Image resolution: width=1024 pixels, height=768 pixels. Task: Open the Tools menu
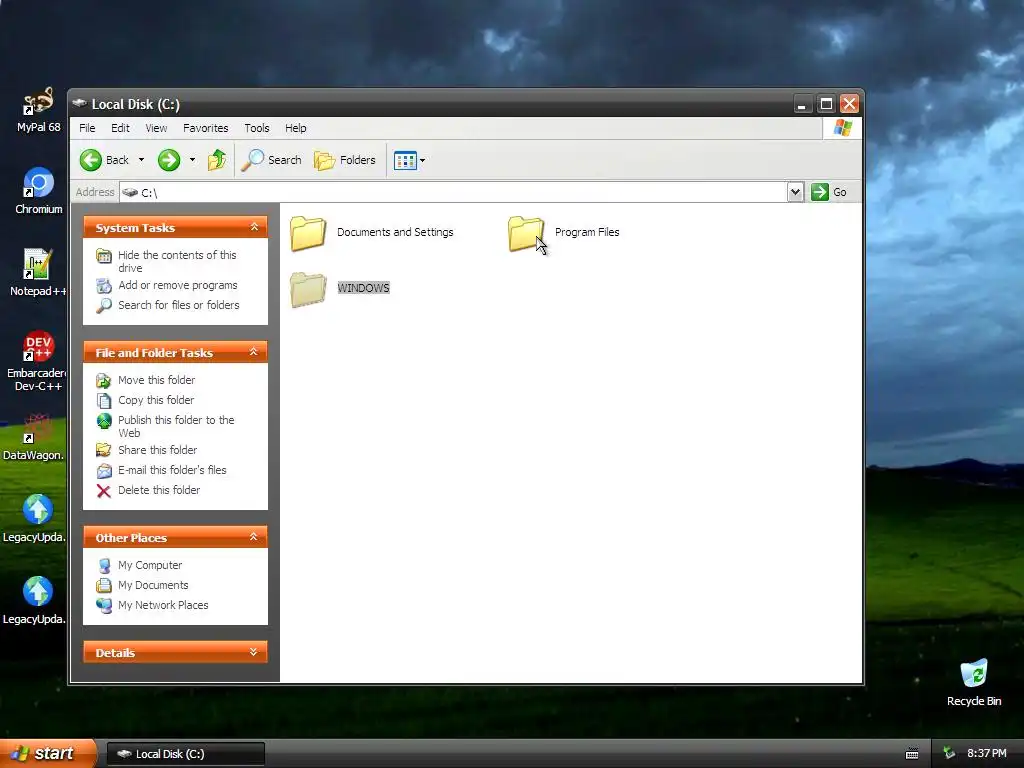(x=257, y=128)
